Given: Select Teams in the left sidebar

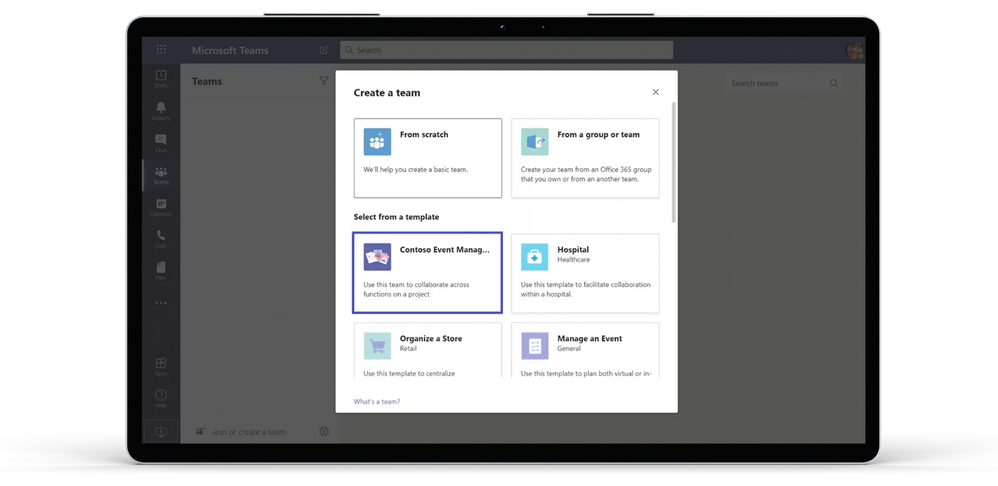Looking at the screenshot, I should click(161, 175).
